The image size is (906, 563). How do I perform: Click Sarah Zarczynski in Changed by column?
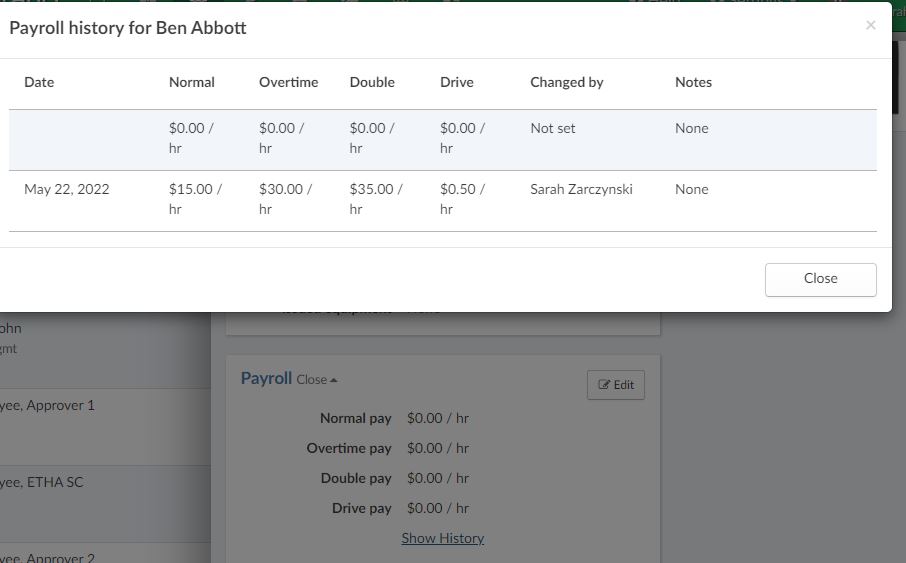tap(581, 189)
